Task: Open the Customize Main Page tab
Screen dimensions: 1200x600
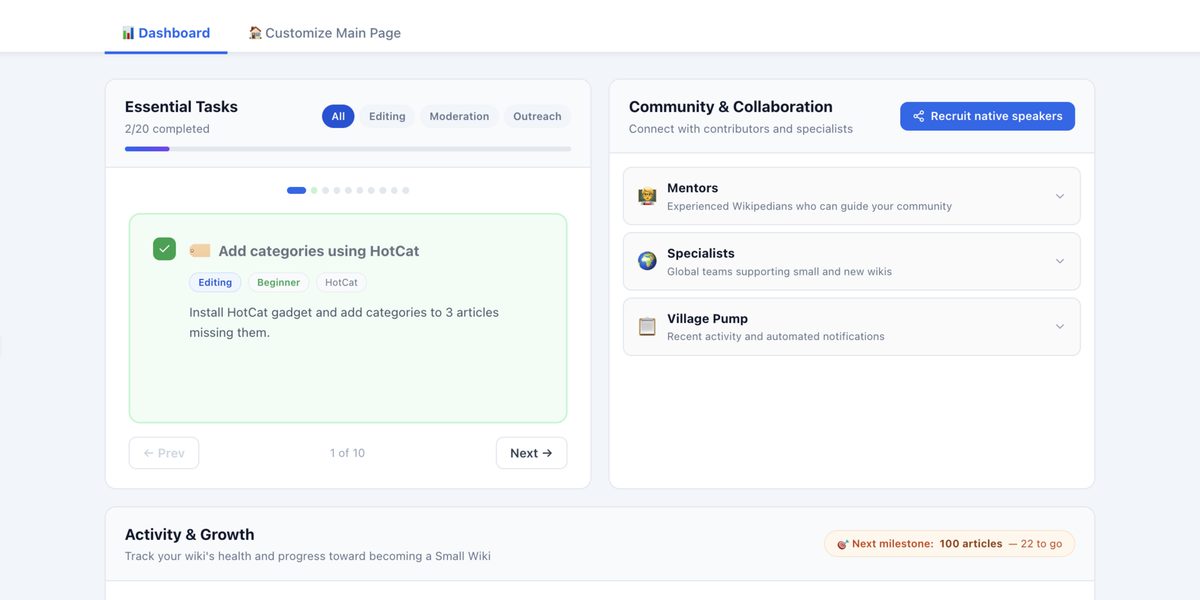Action: (325, 33)
